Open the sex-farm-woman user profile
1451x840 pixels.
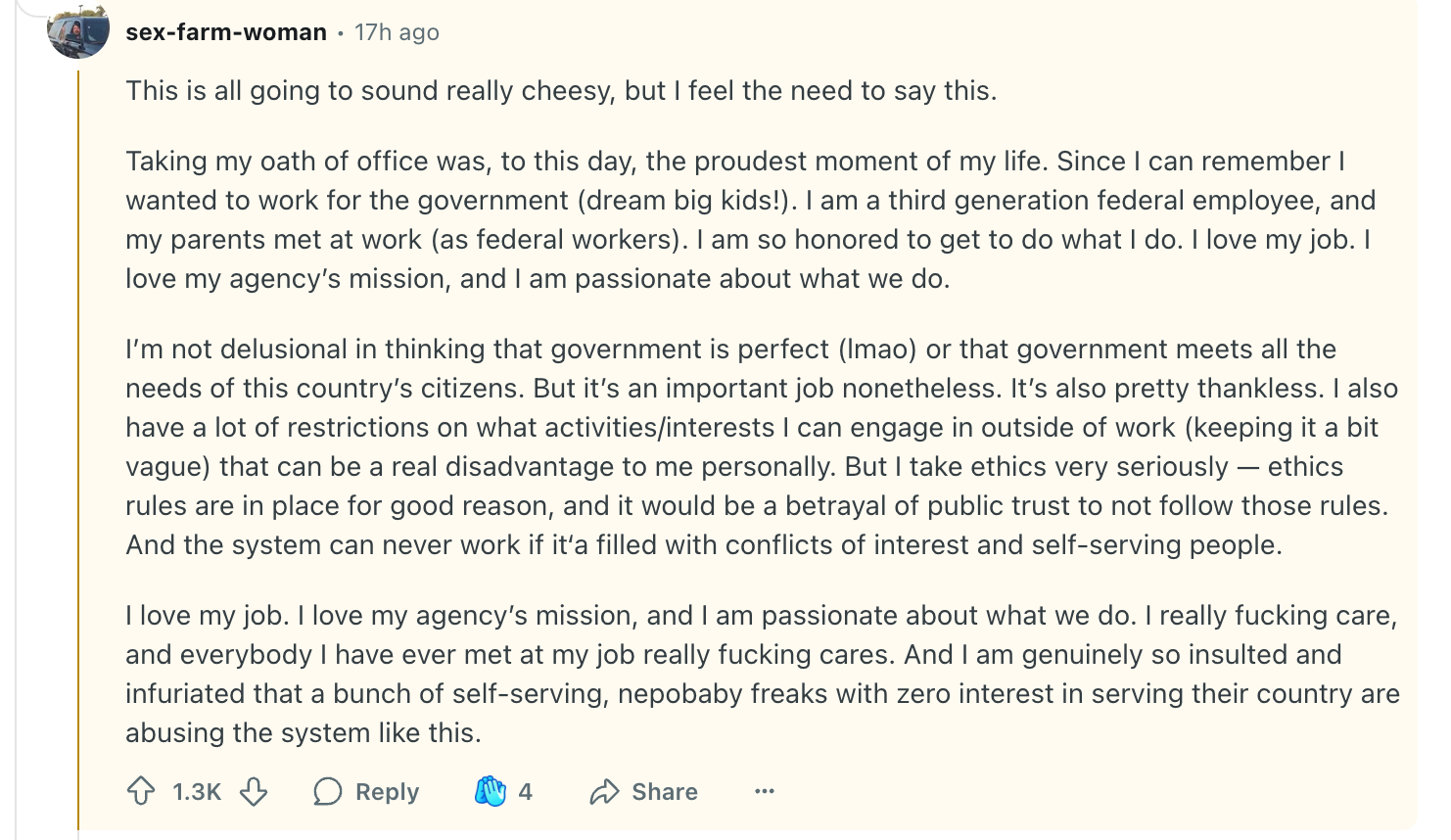tap(226, 32)
